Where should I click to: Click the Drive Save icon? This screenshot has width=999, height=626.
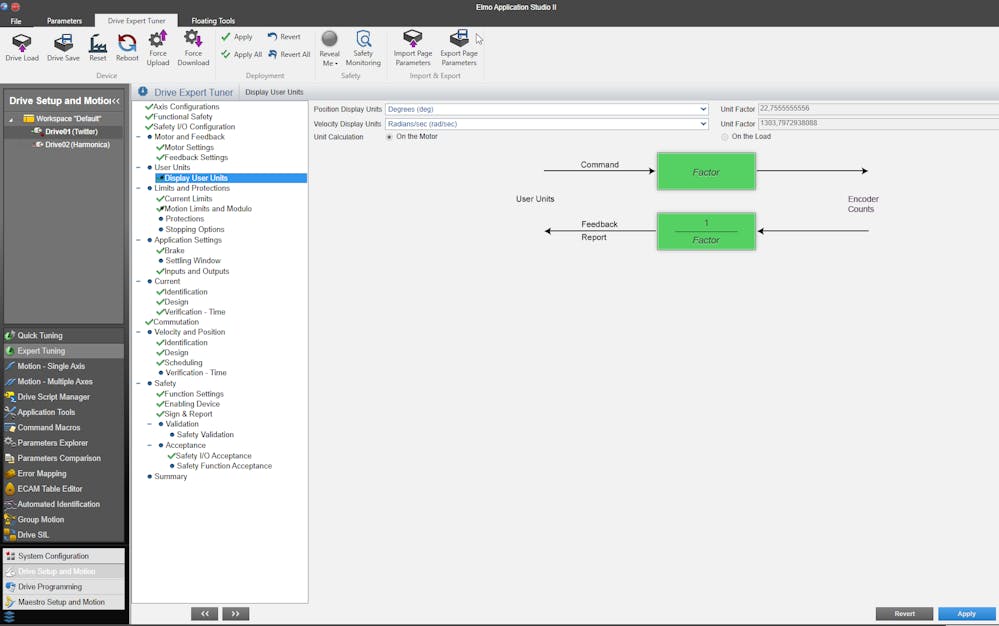coord(63,43)
